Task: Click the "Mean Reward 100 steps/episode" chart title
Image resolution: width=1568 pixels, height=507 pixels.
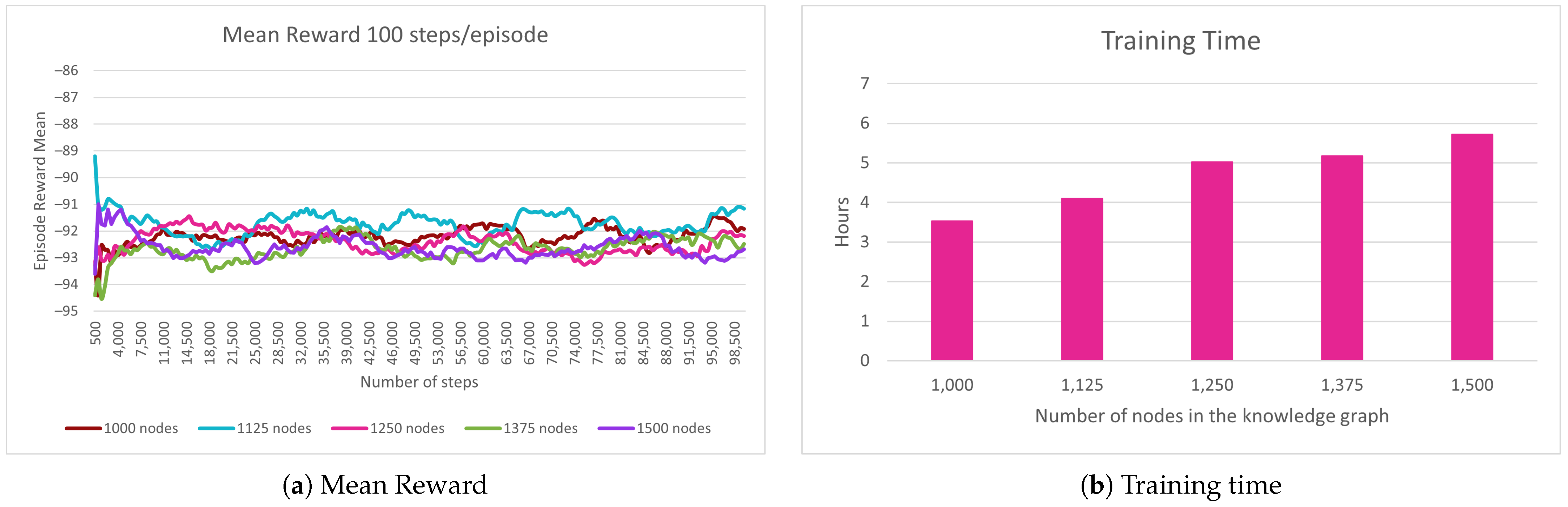Action: click(385, 35)
